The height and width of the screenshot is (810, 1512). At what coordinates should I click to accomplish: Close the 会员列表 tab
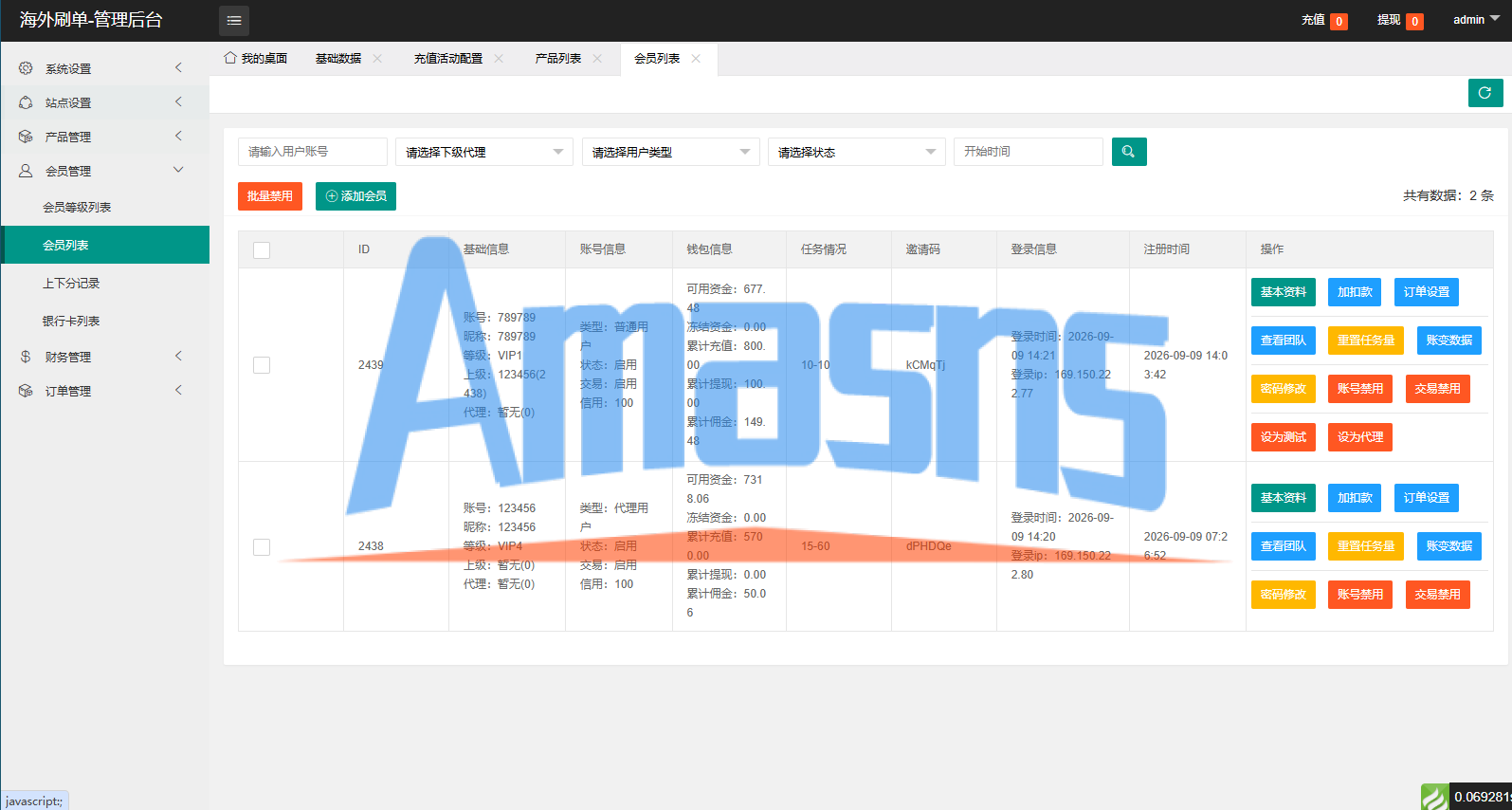696,59
